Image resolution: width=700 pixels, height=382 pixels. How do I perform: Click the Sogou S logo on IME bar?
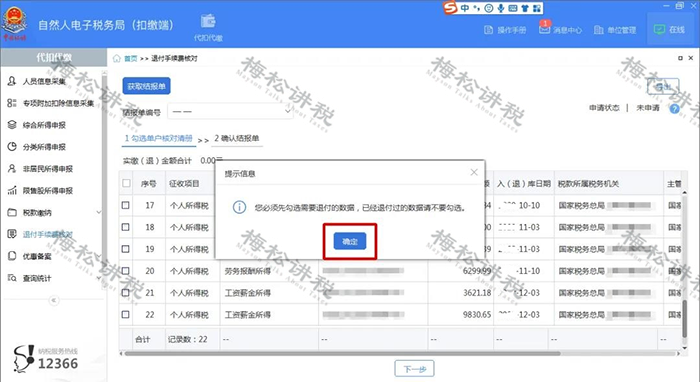pos(450,8)
